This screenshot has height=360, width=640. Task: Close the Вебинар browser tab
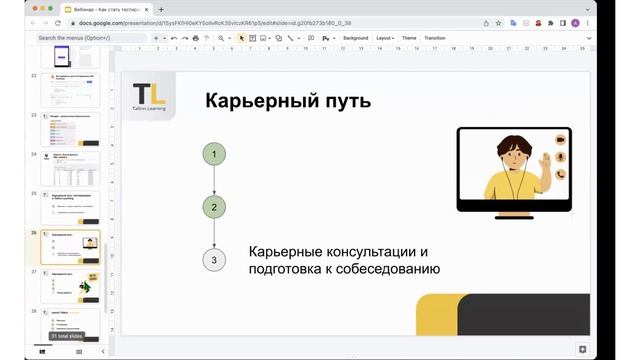coord(147,9)
